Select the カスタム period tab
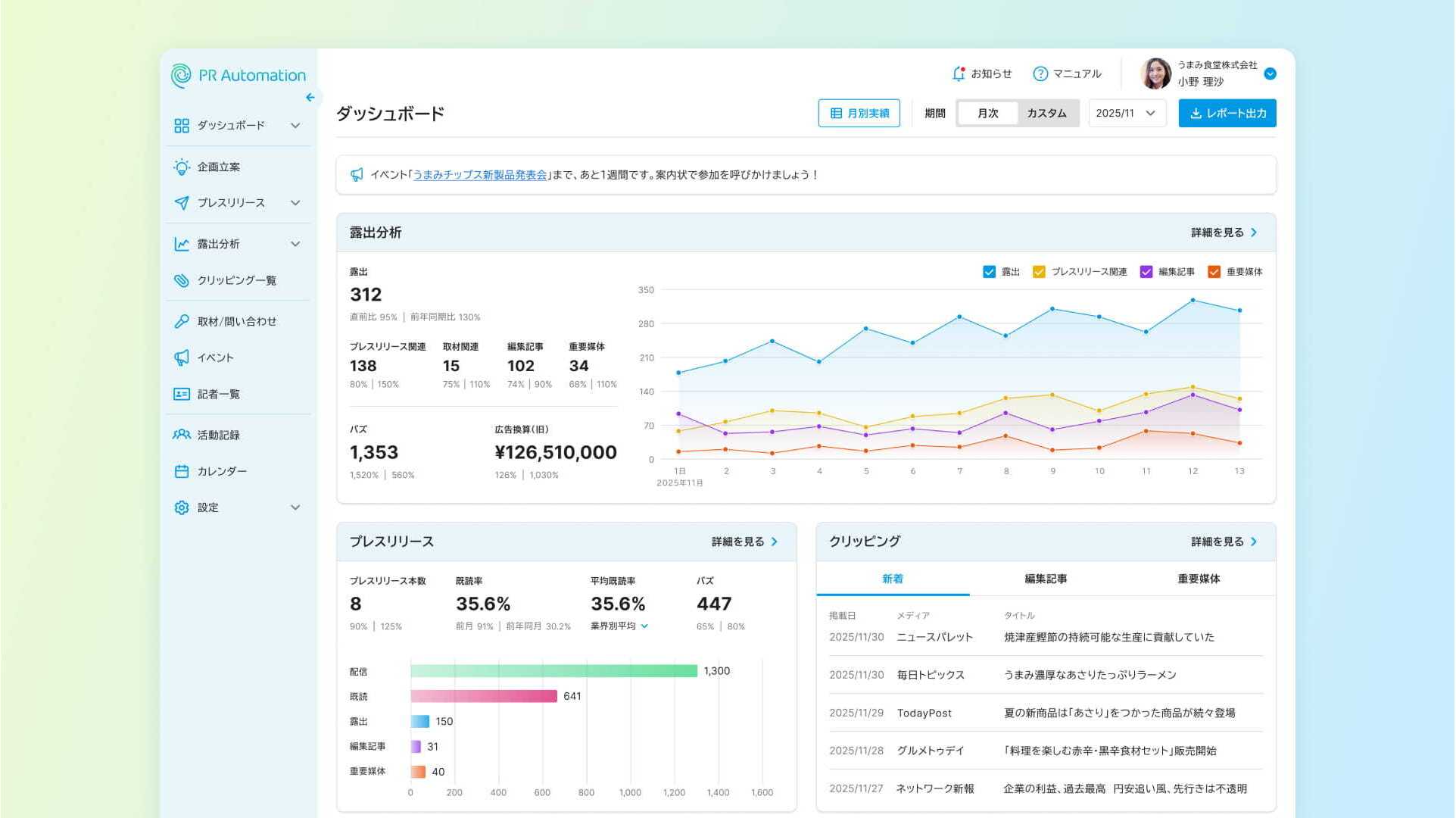Screen dimensions: 1456x818 (1046, 114)
